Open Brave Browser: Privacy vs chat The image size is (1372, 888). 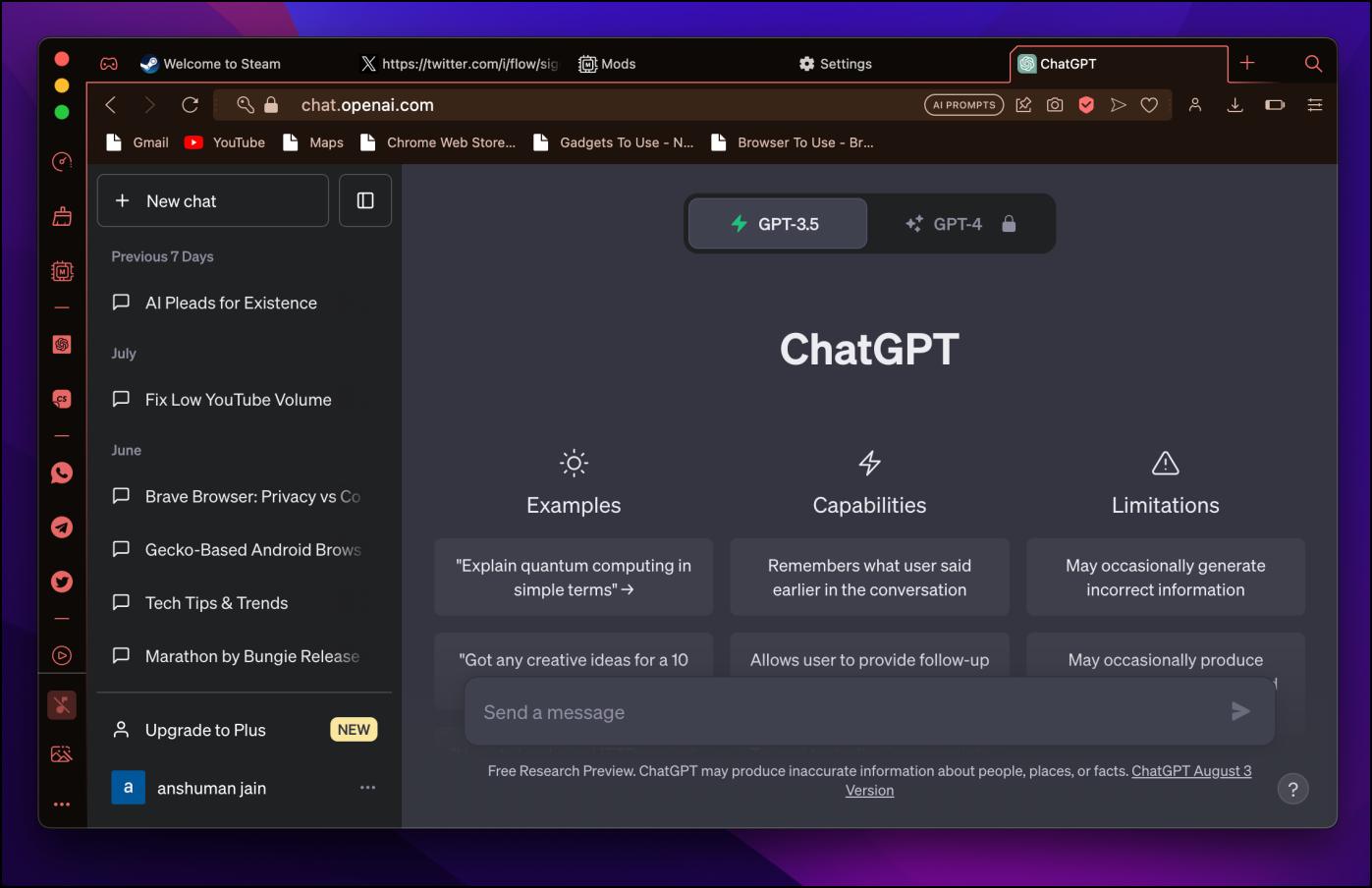(245, 496)
